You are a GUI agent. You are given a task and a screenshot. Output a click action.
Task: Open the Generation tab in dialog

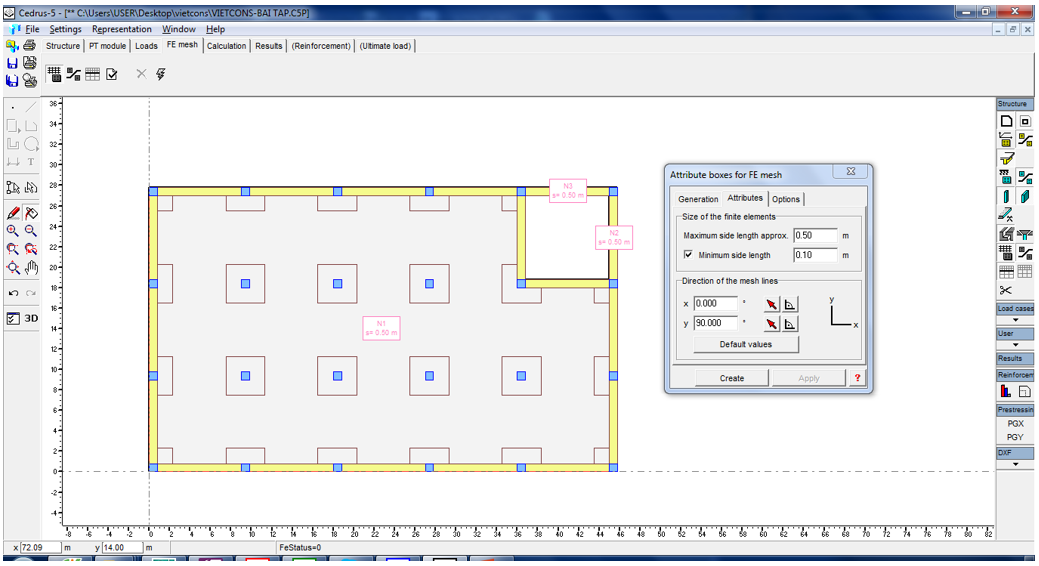698,199
